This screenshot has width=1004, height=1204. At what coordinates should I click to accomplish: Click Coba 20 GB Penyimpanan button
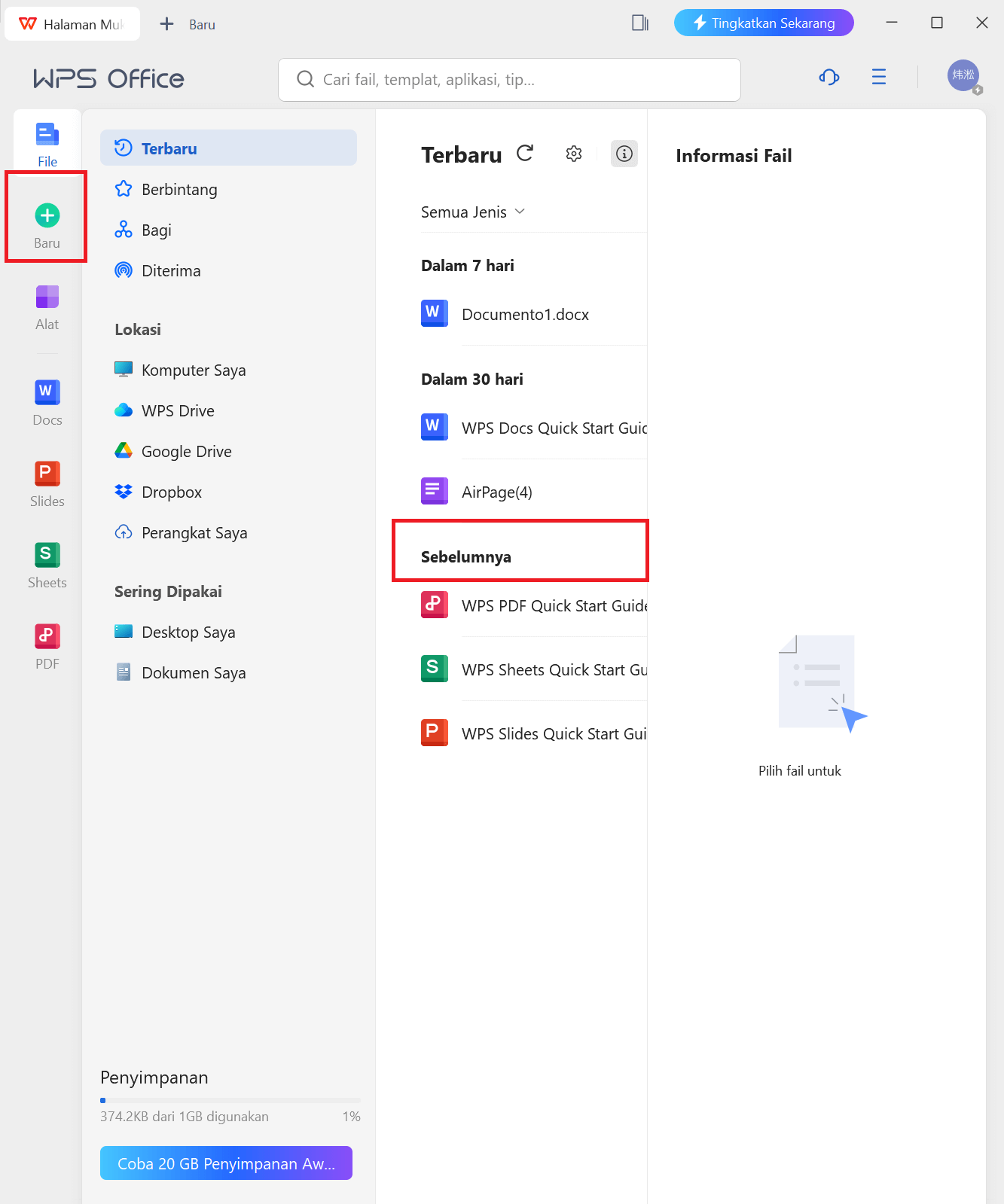pyautogui.click(x=226, y=1163)
